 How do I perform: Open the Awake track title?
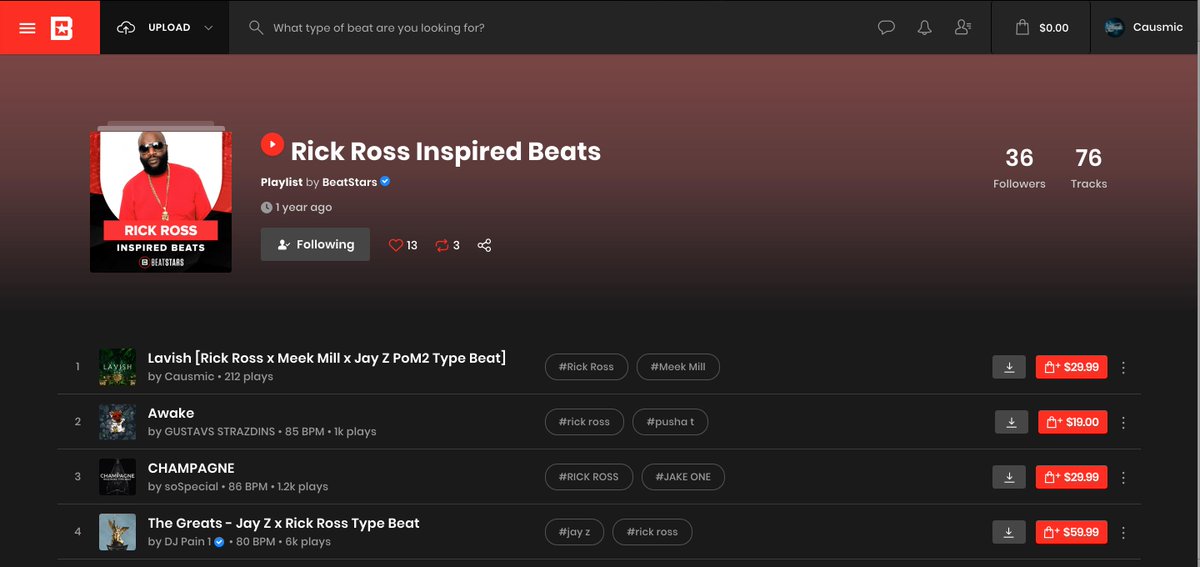coord(171,413)
